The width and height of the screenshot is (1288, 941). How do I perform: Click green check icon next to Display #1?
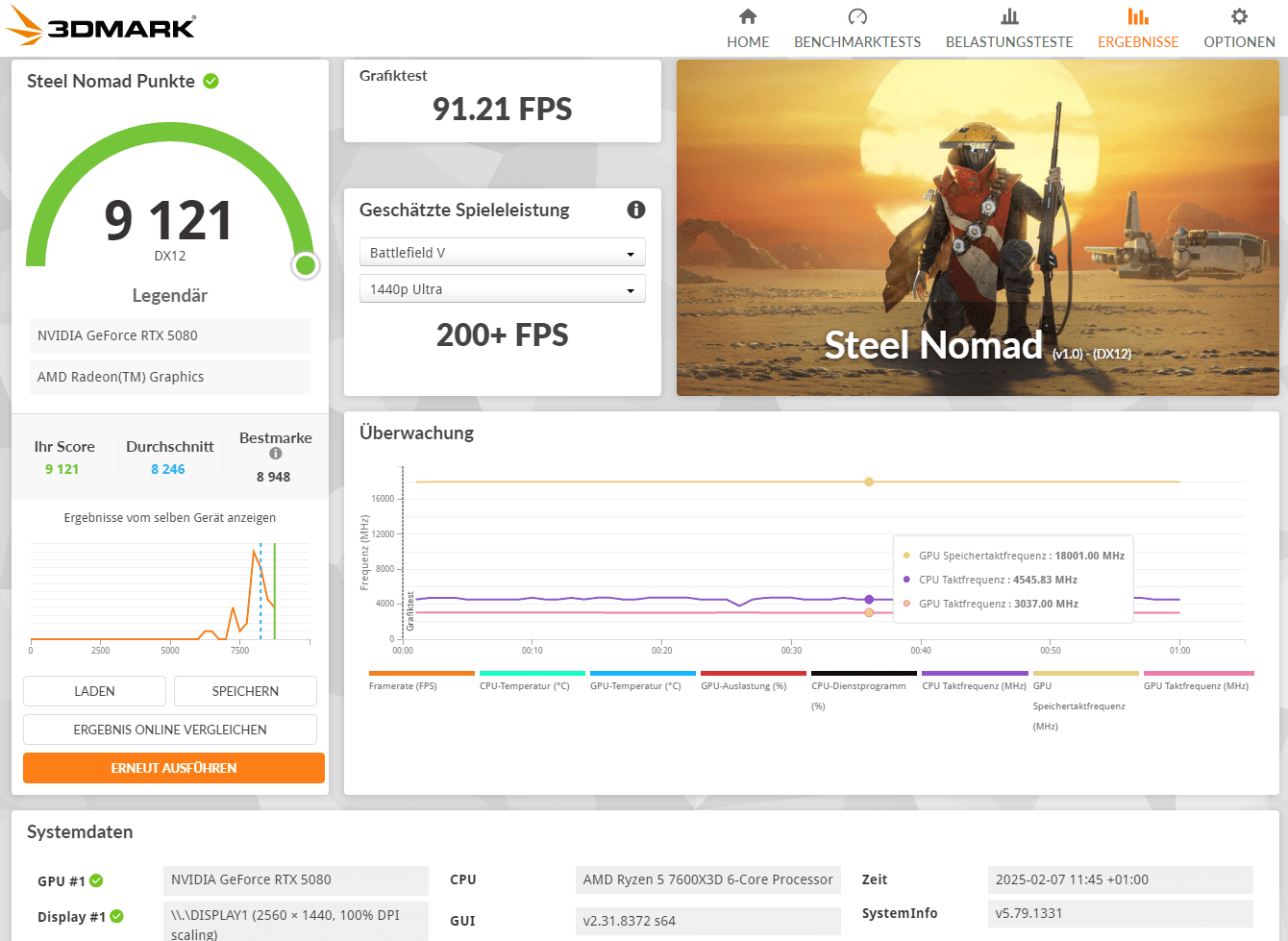[116, 916]
